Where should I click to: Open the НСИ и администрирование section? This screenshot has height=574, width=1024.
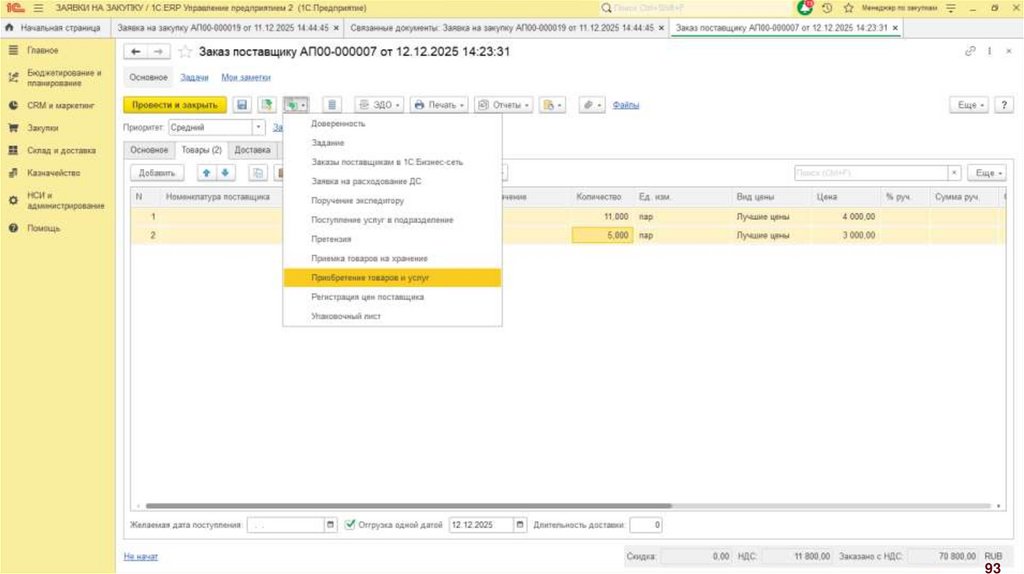(x=65, y=200)
